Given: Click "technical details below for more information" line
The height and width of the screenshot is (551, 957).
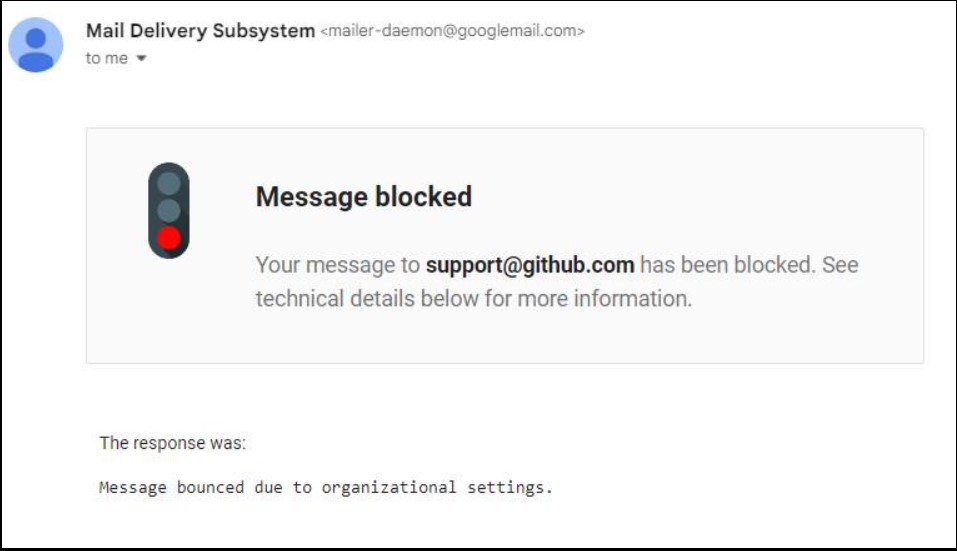Looking at the screenshot, I should 473,299.
